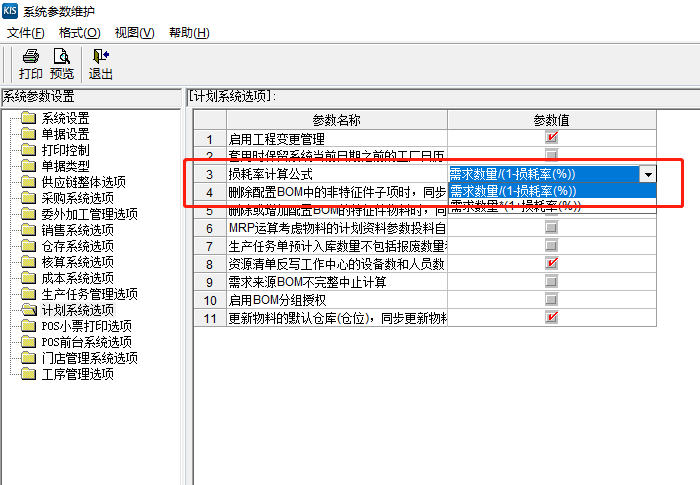Image resolution: width=700 pixels, height=485 pixels.
Task: Select the 仓存系统选项 tree node
Action: [77, 246]
